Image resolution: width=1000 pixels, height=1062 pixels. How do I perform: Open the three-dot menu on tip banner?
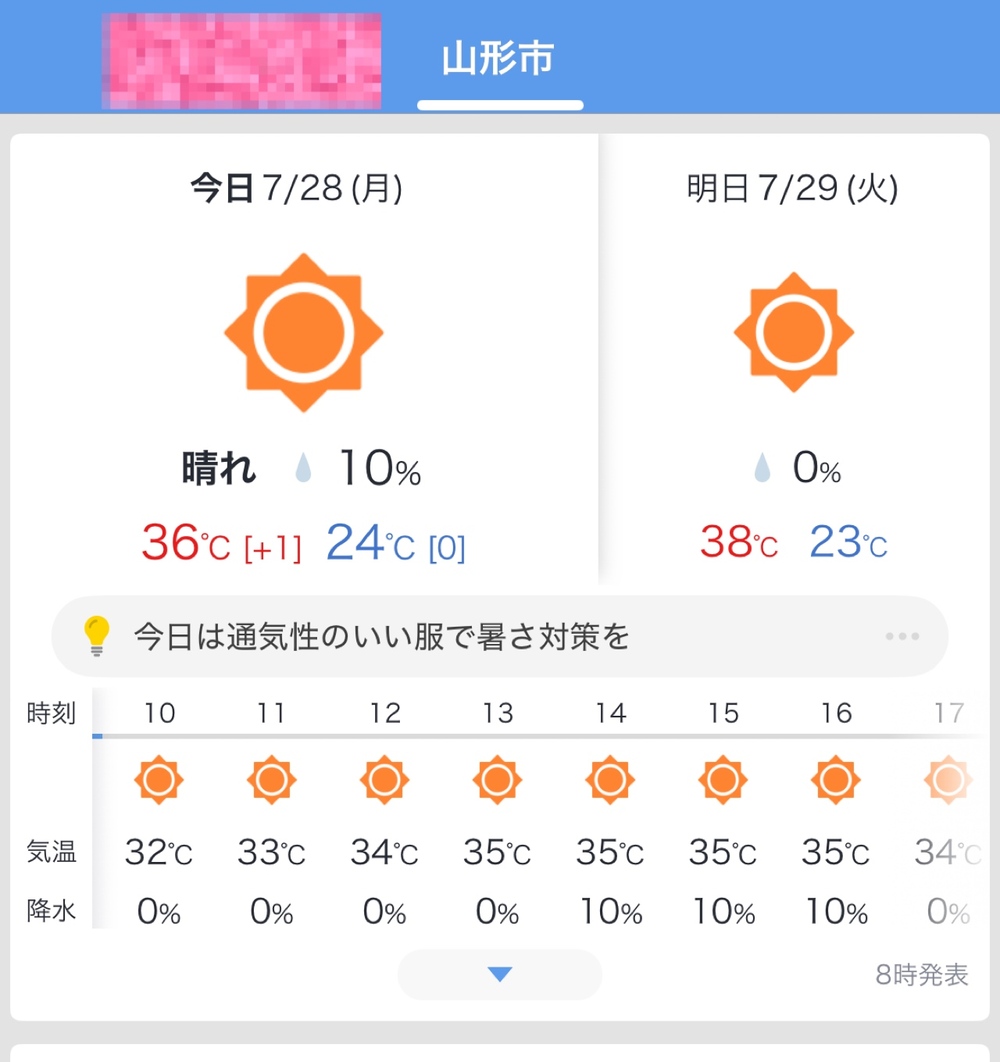(x=902, y=636)
